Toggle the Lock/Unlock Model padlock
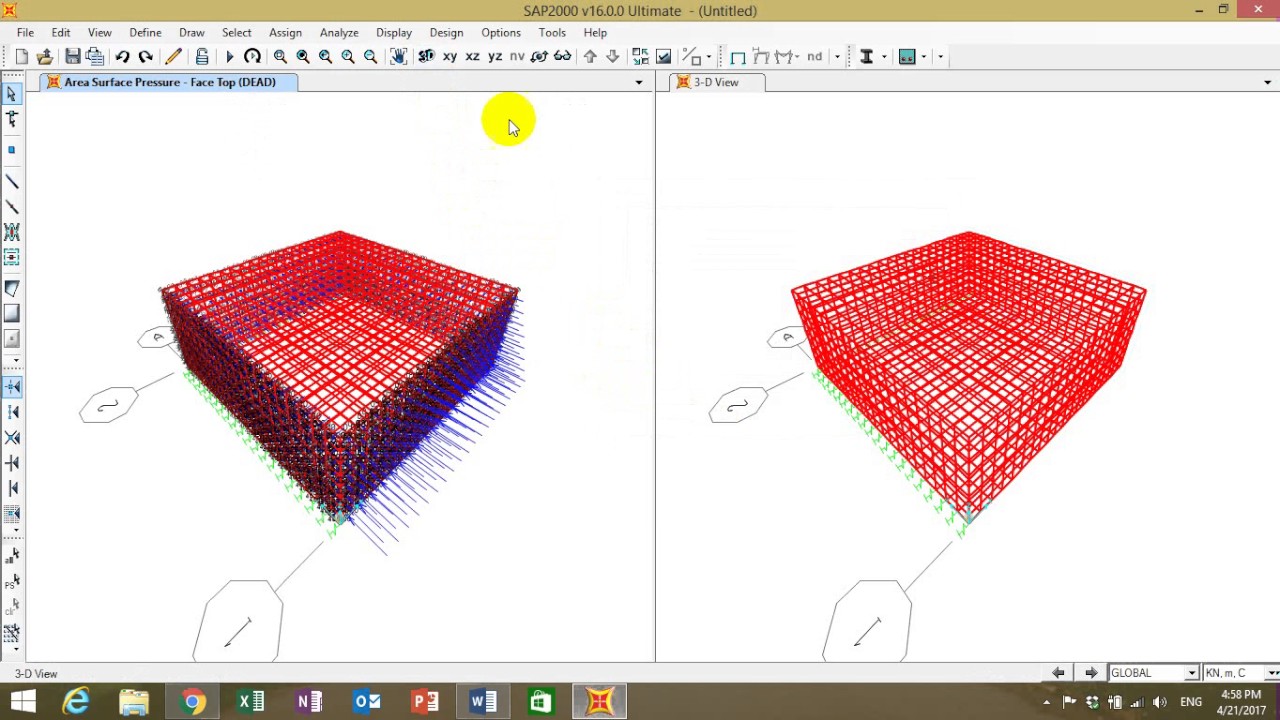 click(x=202, y=57)
